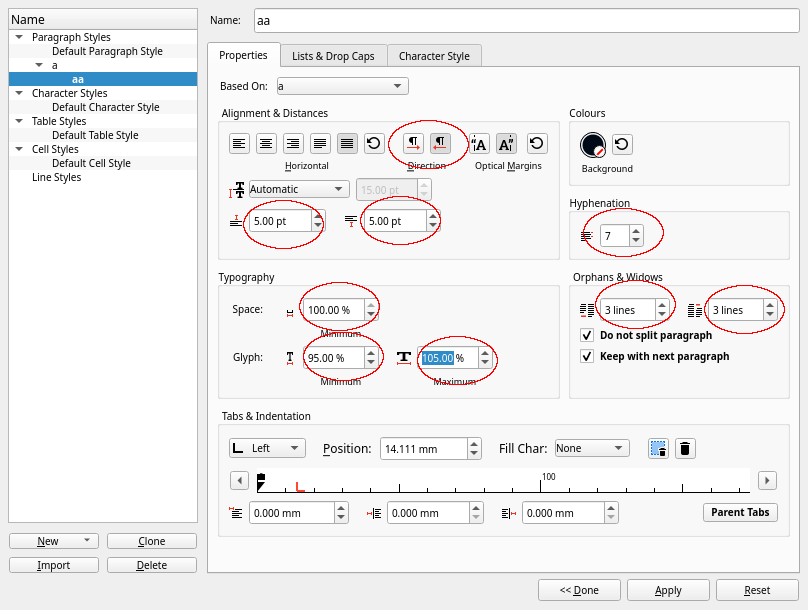Viewport: 808px width, 610px height.
Task: Uncheck Do not split paragraph
Action: tap(588, 336)
